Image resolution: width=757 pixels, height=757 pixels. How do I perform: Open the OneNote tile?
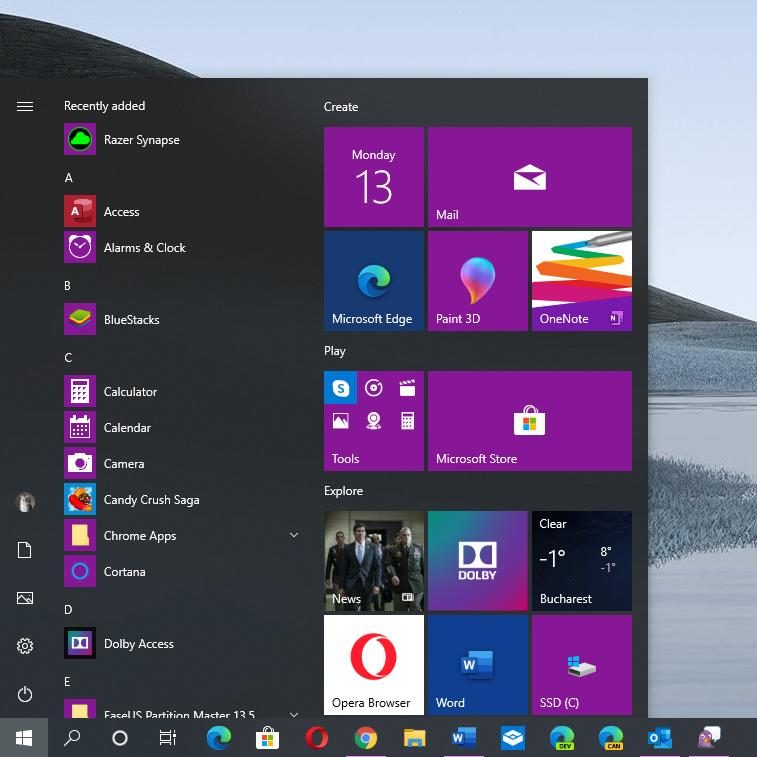tap(582, 281)
